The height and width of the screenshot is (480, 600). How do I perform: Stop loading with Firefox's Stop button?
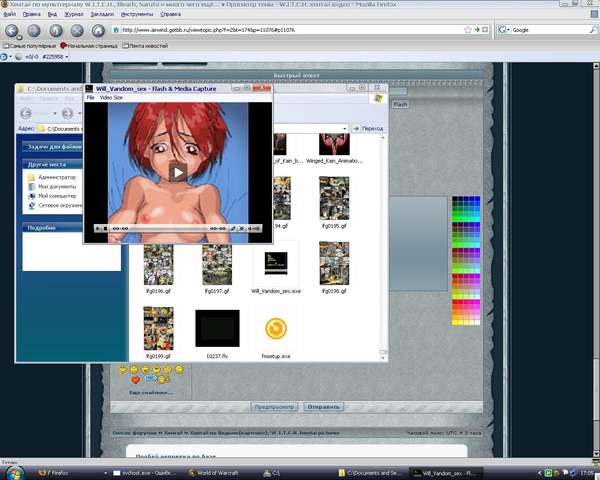pyautogui.click(x=77, y=30)
